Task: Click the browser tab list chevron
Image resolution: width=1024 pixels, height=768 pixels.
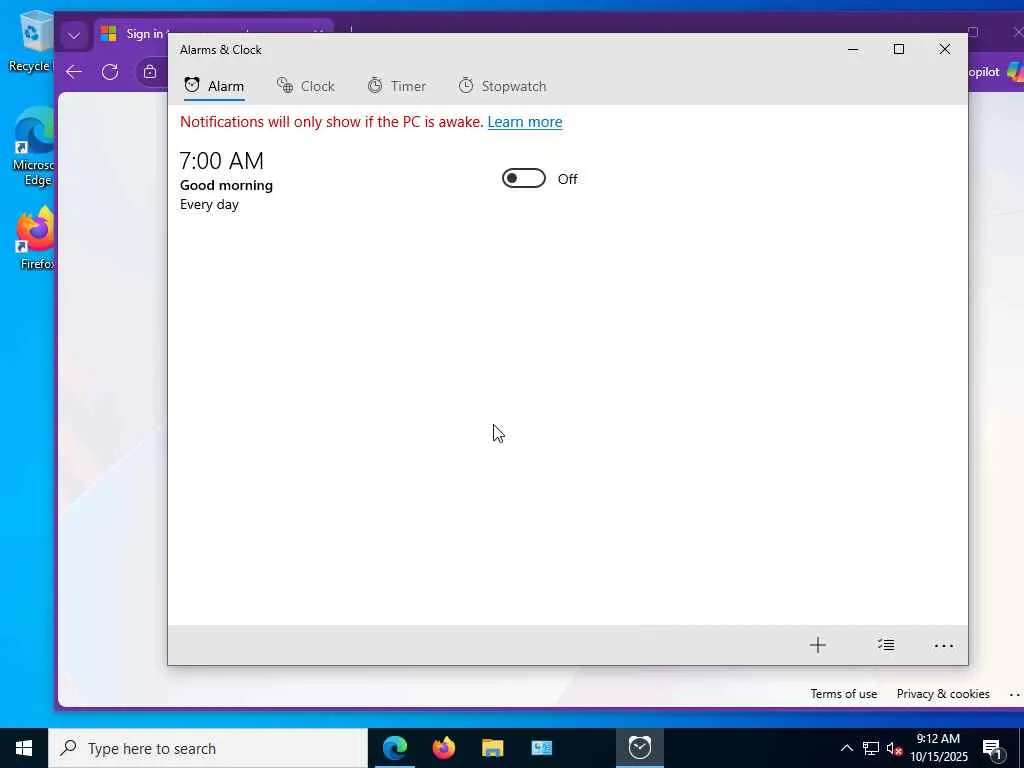Action: point(74,35)
